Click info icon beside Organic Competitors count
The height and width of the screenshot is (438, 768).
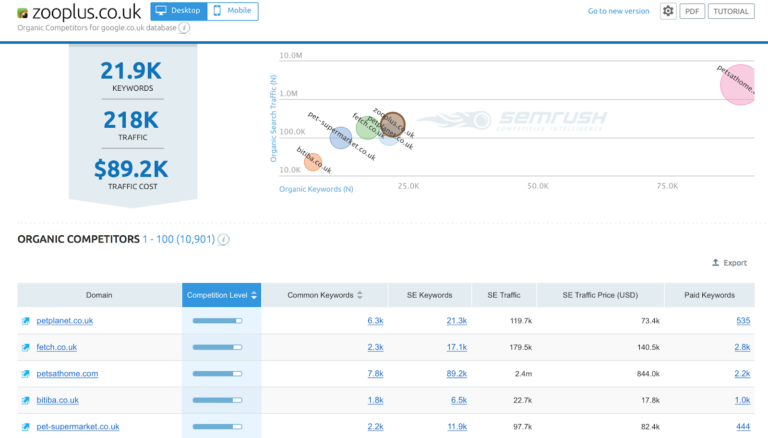(x=223, y=240)
